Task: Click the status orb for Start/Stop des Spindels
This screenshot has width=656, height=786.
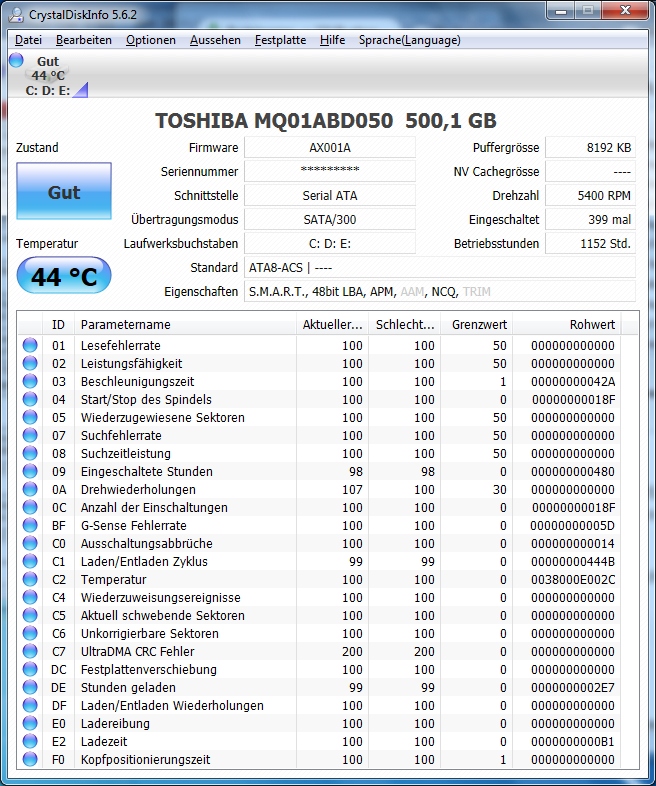Action: (x=30, y=400)
